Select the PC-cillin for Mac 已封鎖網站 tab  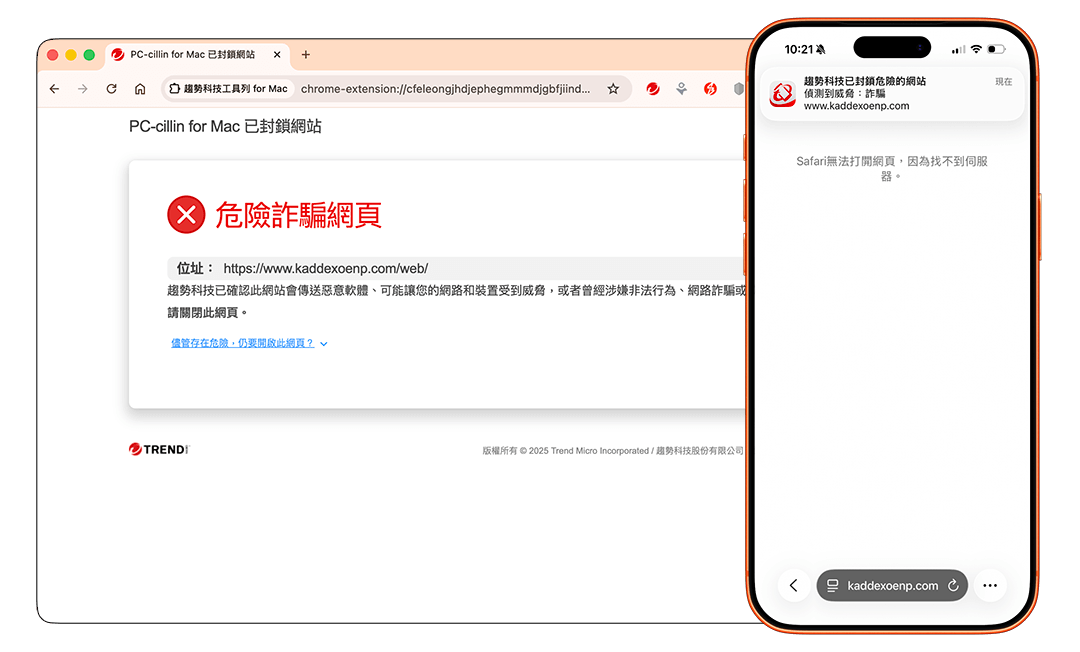pos(190,55)
